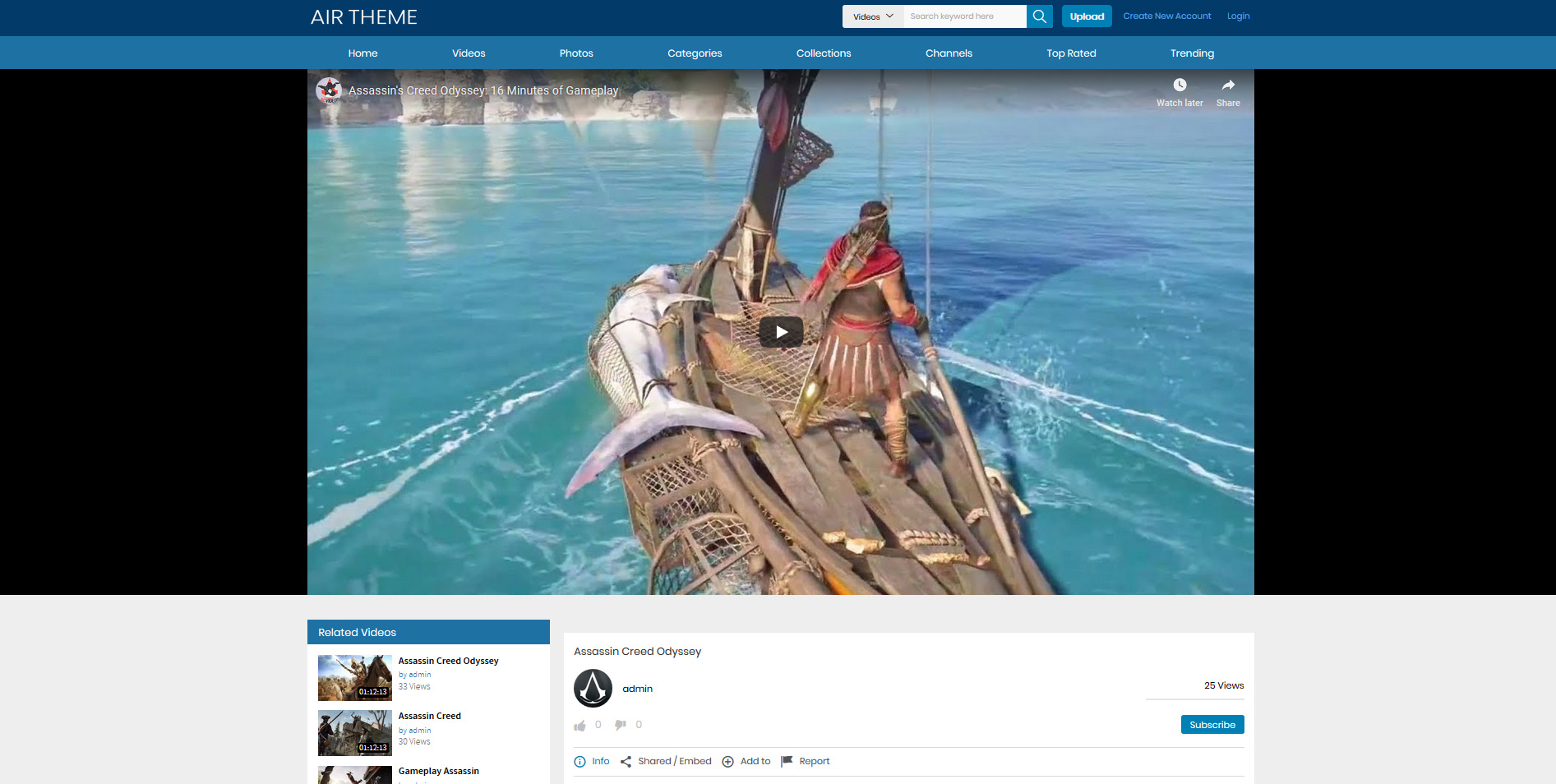Screen dimensions: 1556x784
Task: Click the Assassin Creed related video title
Action: (430, 717)
